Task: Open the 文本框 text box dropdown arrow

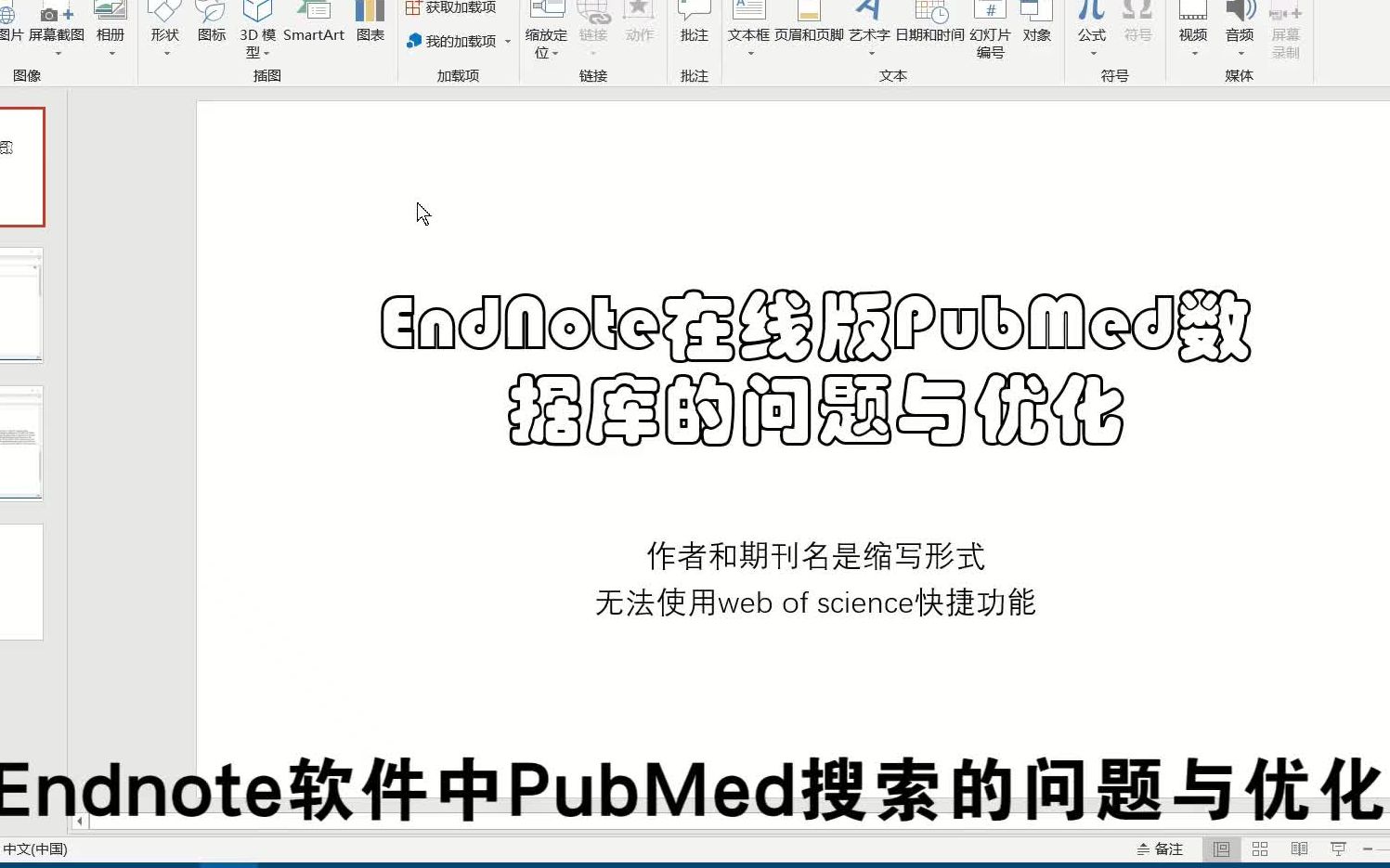Action: pos(750,53)
